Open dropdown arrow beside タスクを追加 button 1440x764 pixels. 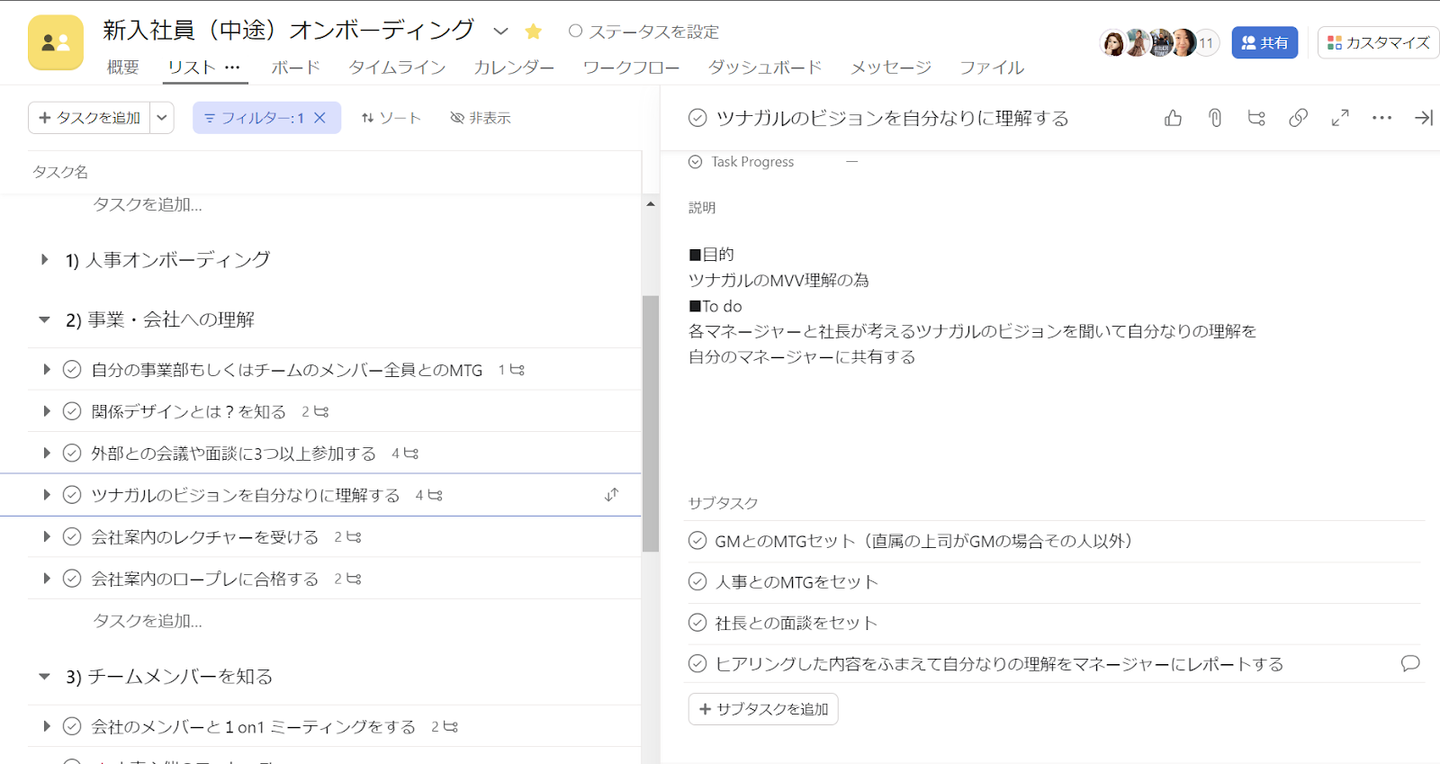[163, 118]
